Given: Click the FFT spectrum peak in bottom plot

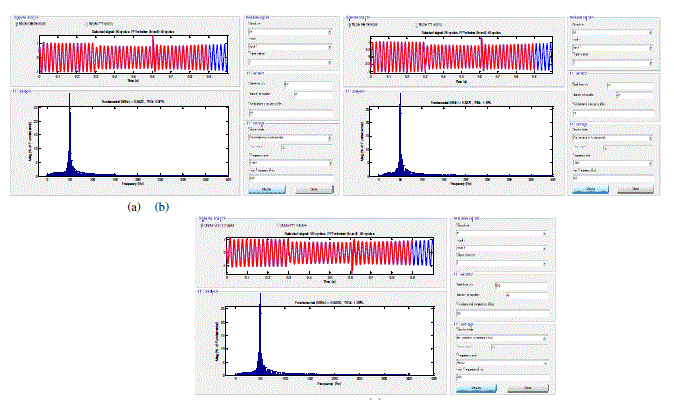Looking at the screenshot, I should (261, 300).
